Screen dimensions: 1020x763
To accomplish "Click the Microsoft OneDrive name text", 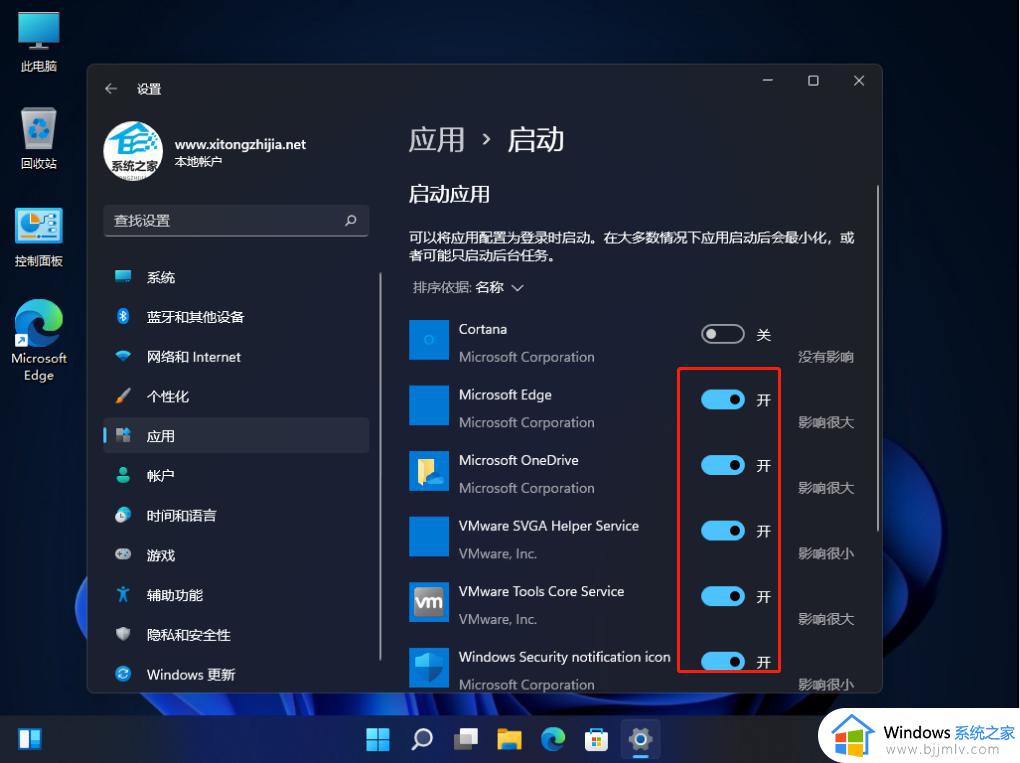I will click(x=518, y=460).
